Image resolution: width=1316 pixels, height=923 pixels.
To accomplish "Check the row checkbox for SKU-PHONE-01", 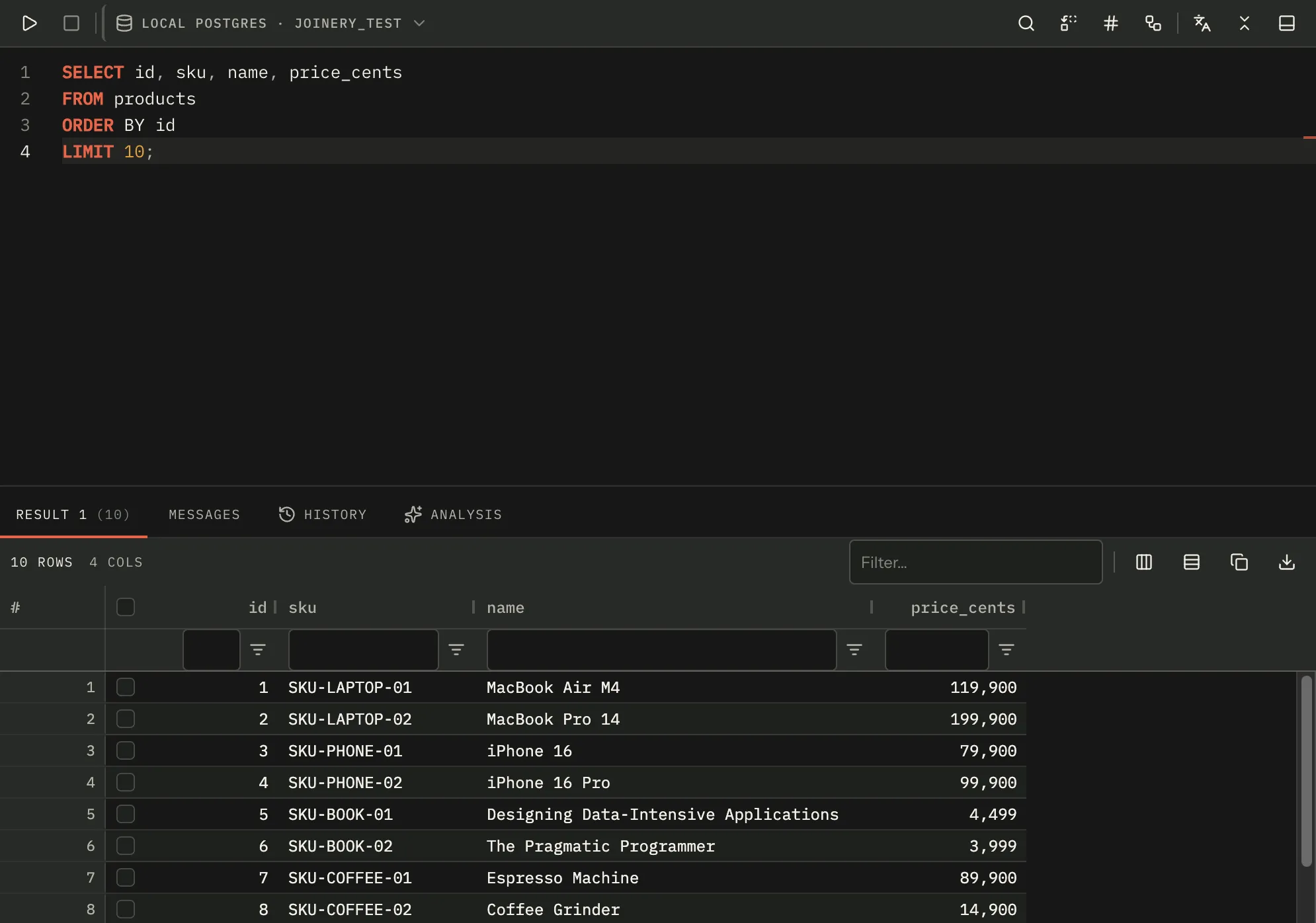I will pos(126,750).
